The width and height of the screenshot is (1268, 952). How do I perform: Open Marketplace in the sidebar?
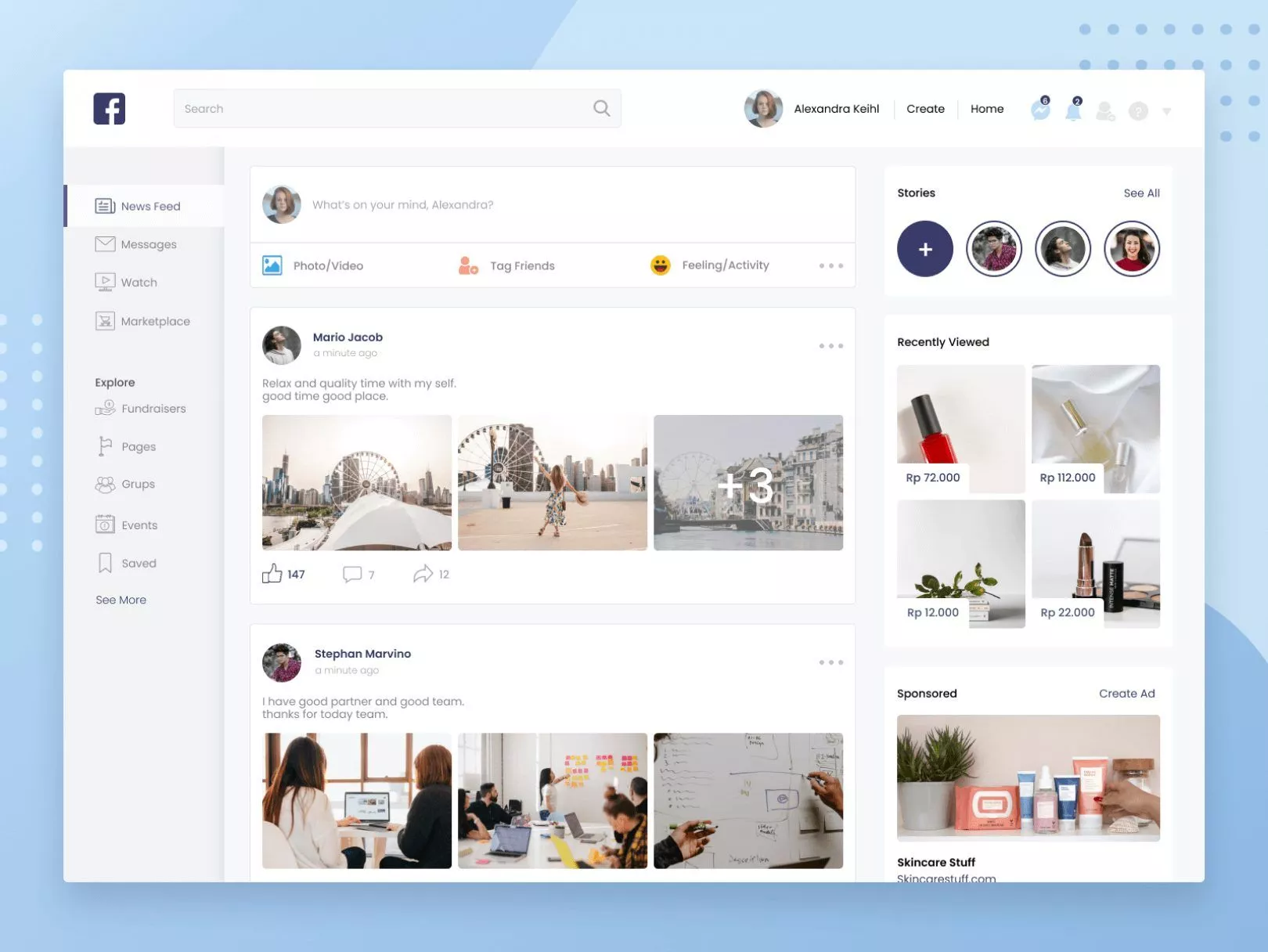pyautogui.click(x=155, y=321)
